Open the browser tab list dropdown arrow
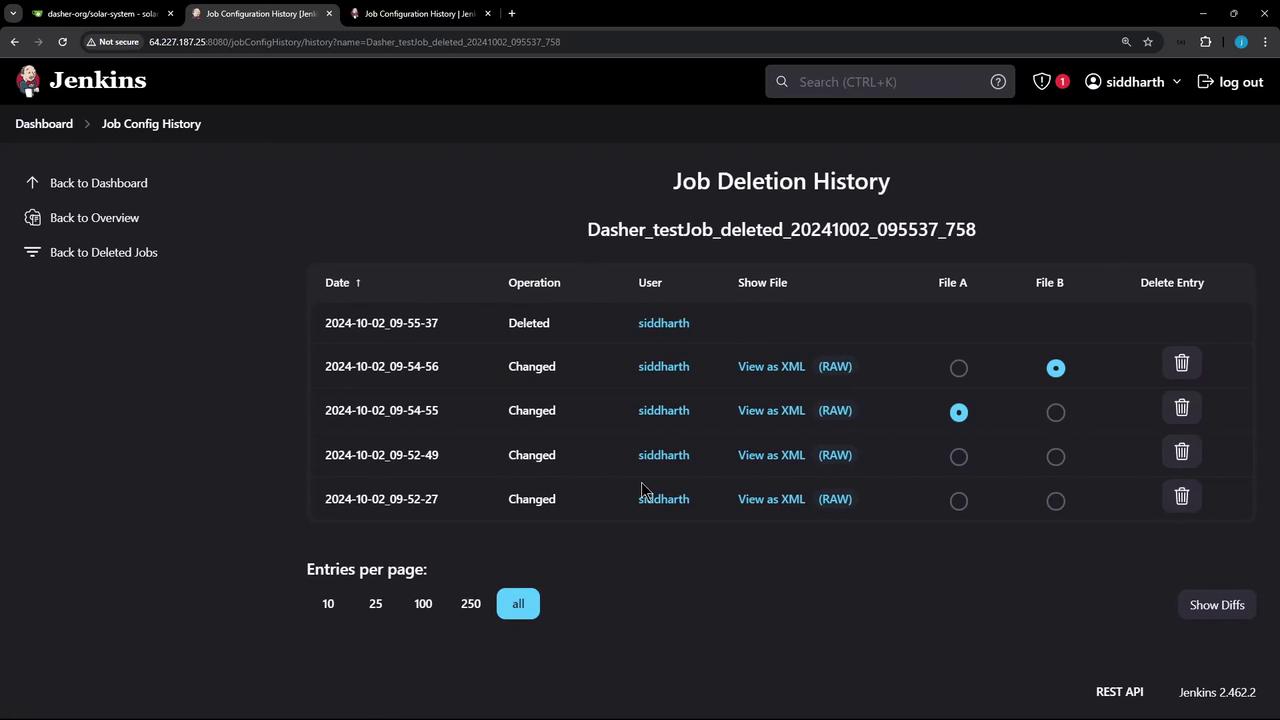 tap(13, 14)
